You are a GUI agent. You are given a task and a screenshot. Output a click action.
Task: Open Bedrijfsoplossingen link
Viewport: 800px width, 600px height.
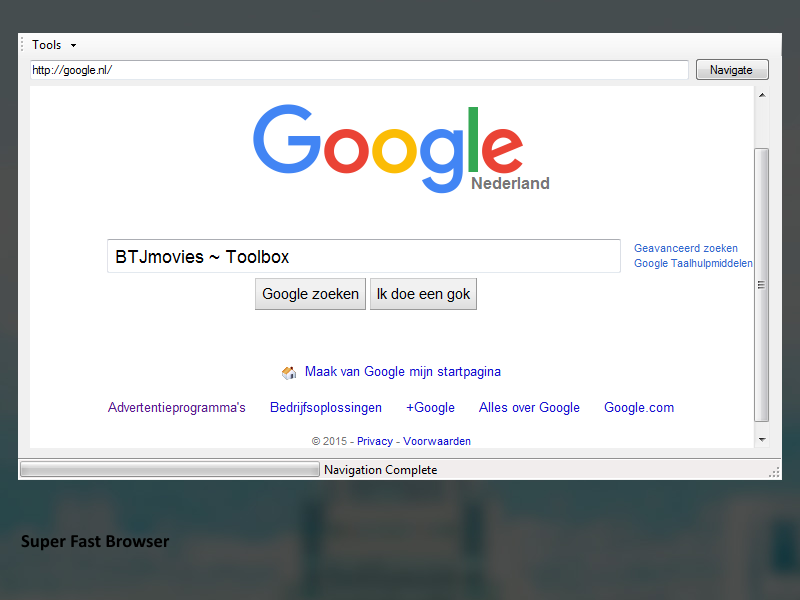[326, 408]
